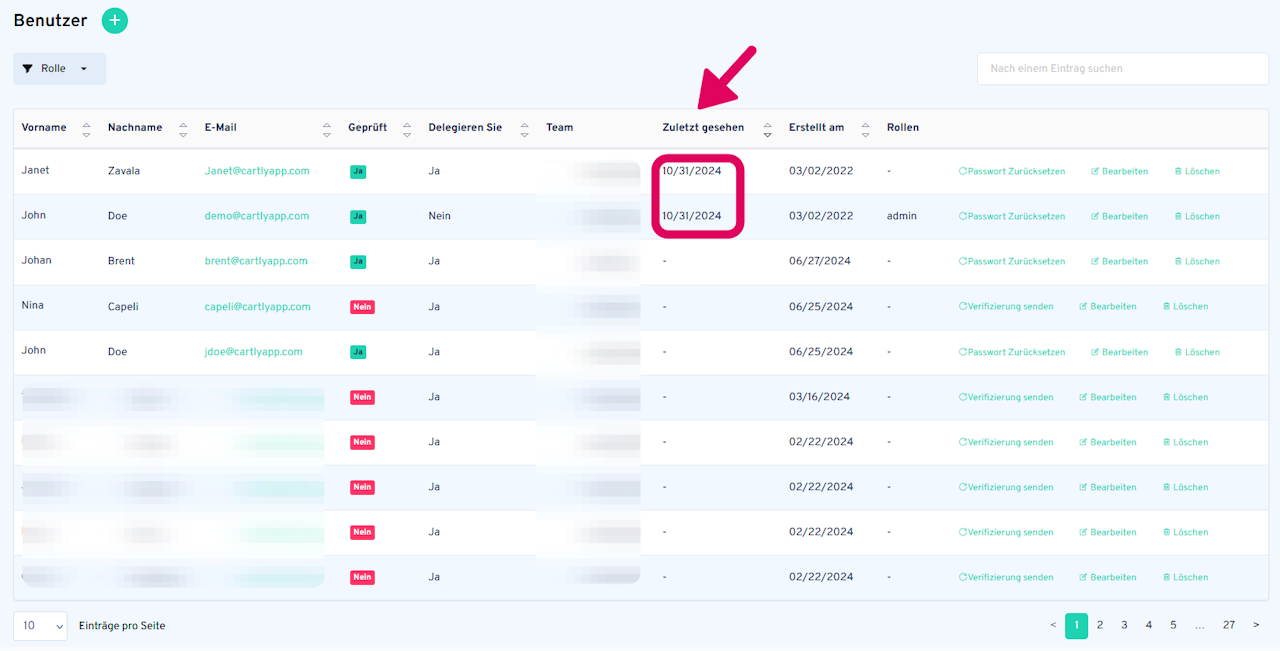This screenshot has height=651, width=1280.
Task: Click 'Passwort Zurücksetzen' for demo@cartlyapp.com
Action: tap(1012, 216)
